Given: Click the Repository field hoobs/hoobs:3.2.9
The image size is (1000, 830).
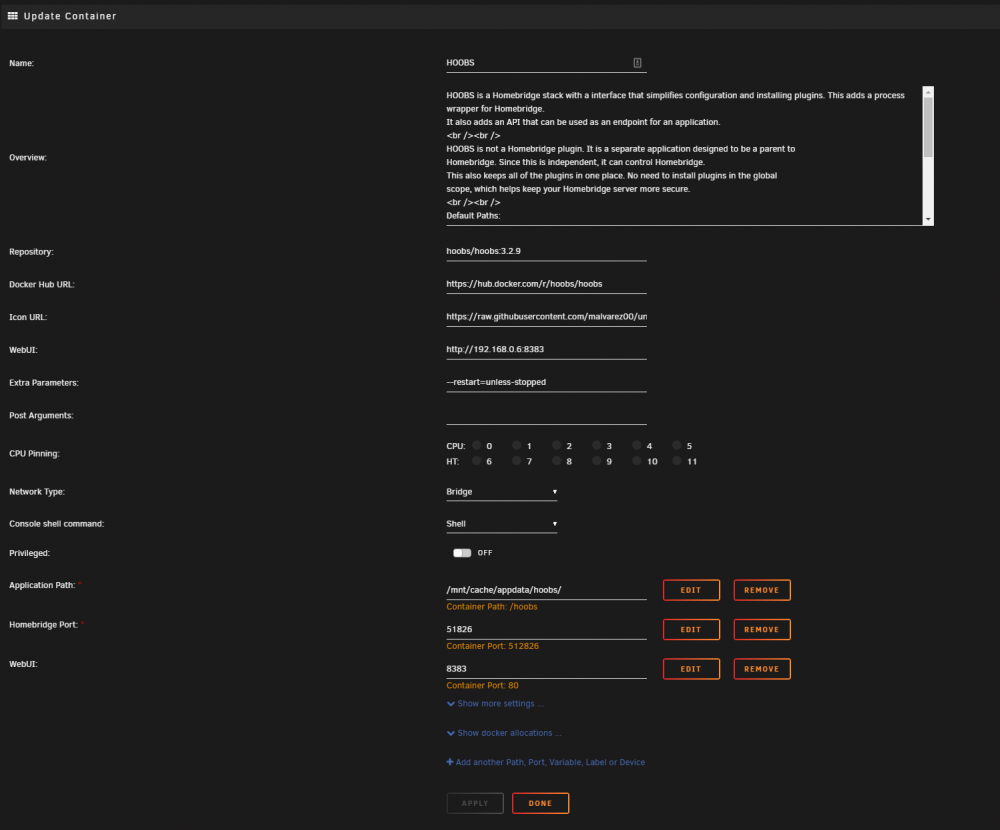Looking at the screenshot, I should [x=547, y=251].
